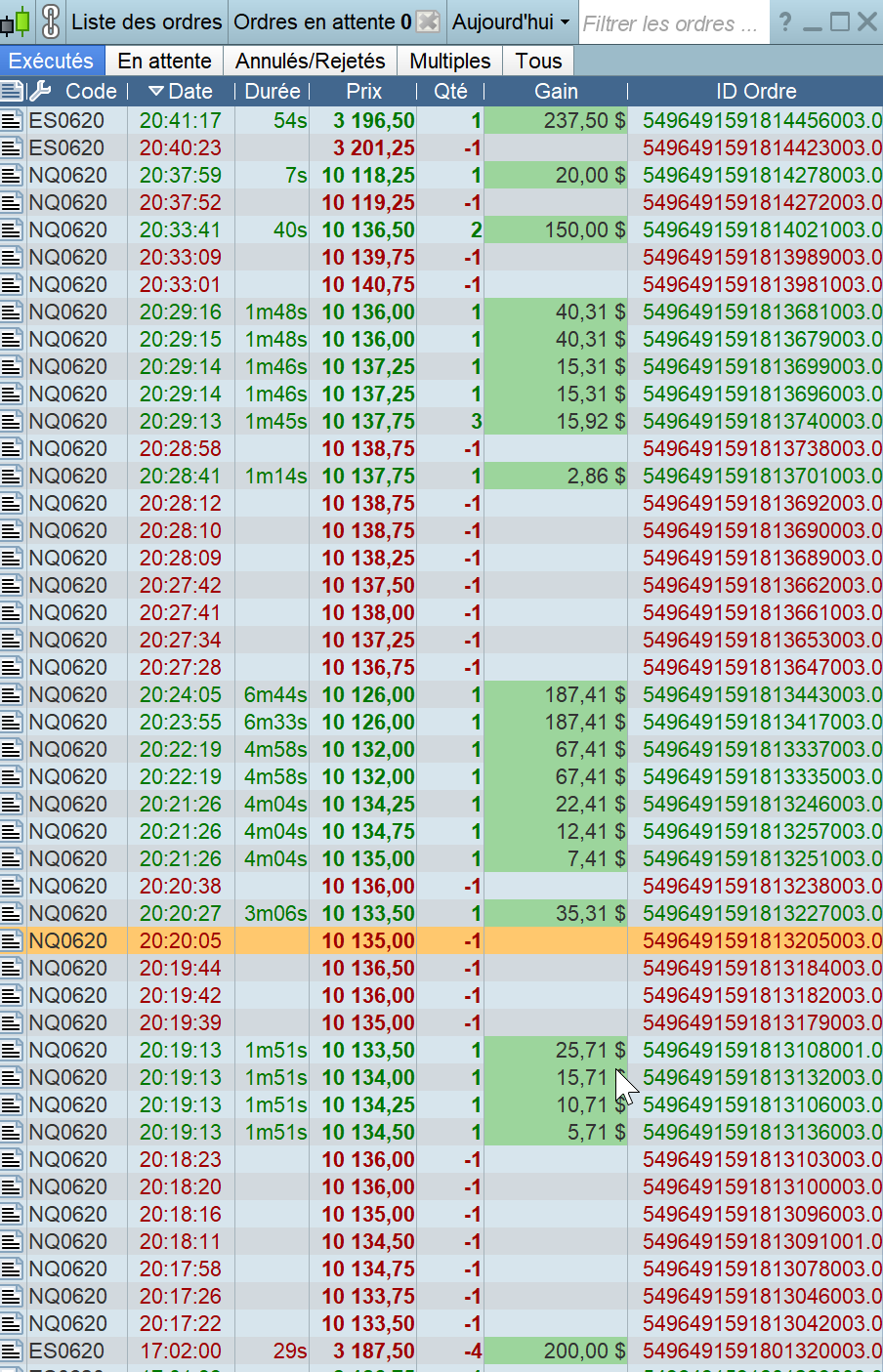Open details icon for order ending 13701003.0
The width and height of the screenshot is (883, 1372).
coord(12,477)
